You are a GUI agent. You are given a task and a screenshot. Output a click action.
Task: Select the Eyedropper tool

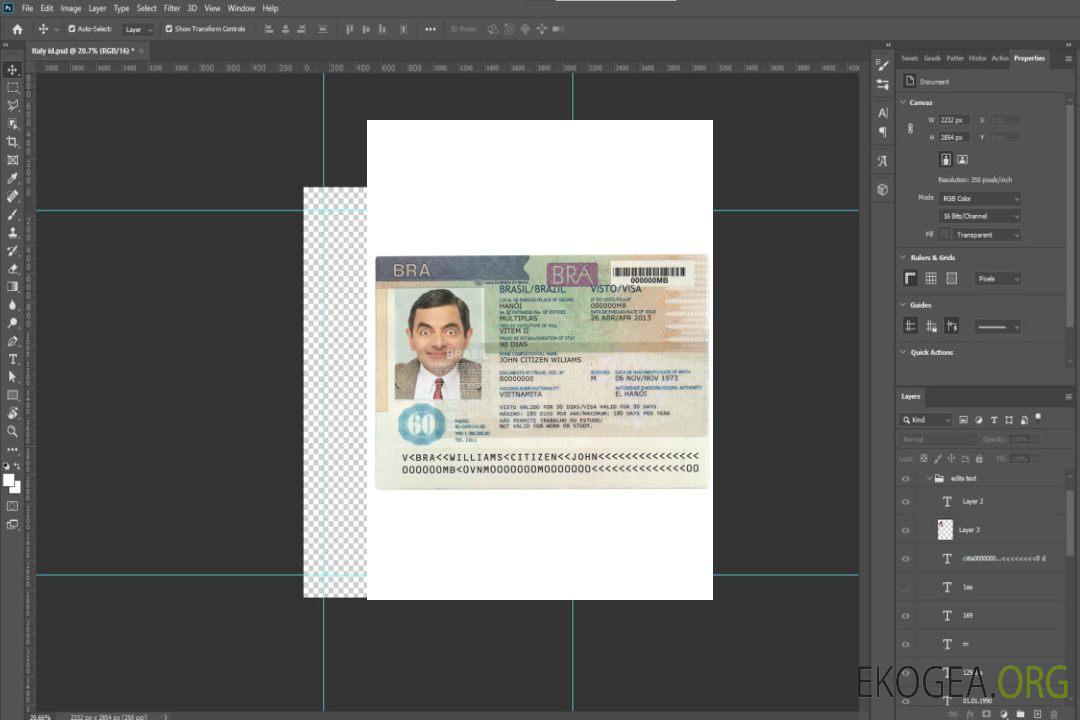pyautogui.click(x=12, y=178)
